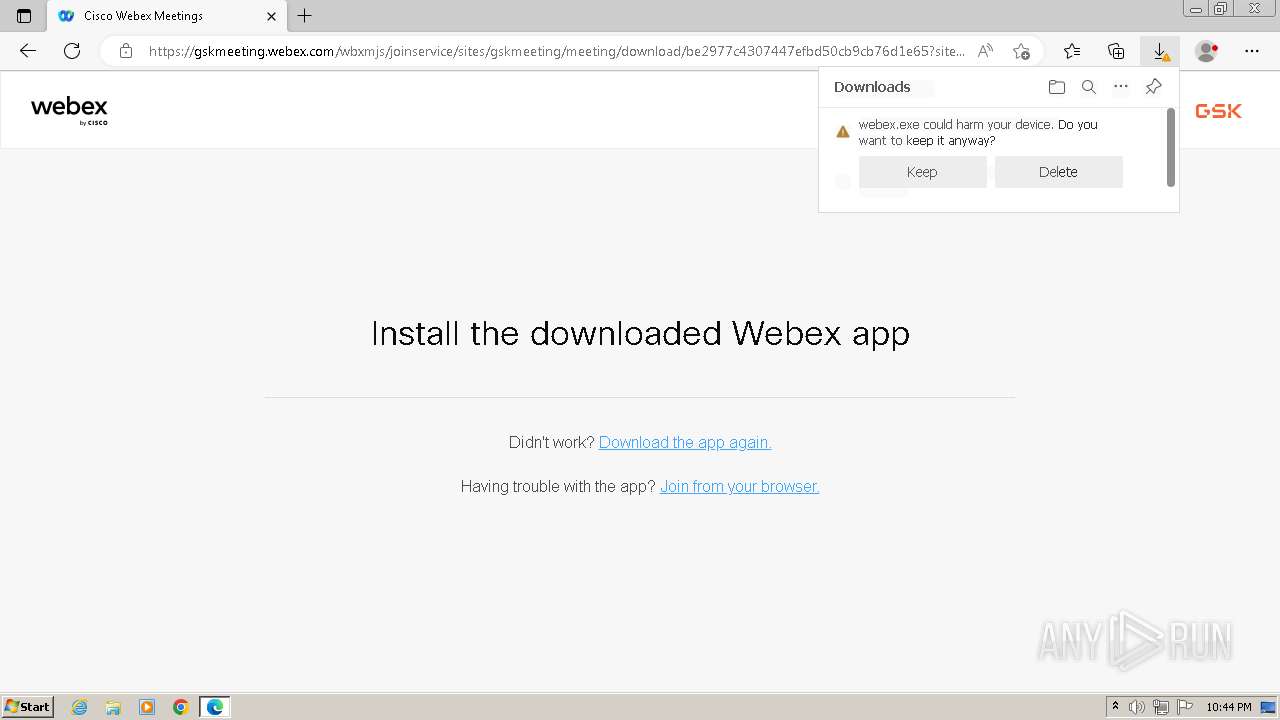Focus the address bar URL
The image size is (1280, 720).
click(x=556, y=51)
